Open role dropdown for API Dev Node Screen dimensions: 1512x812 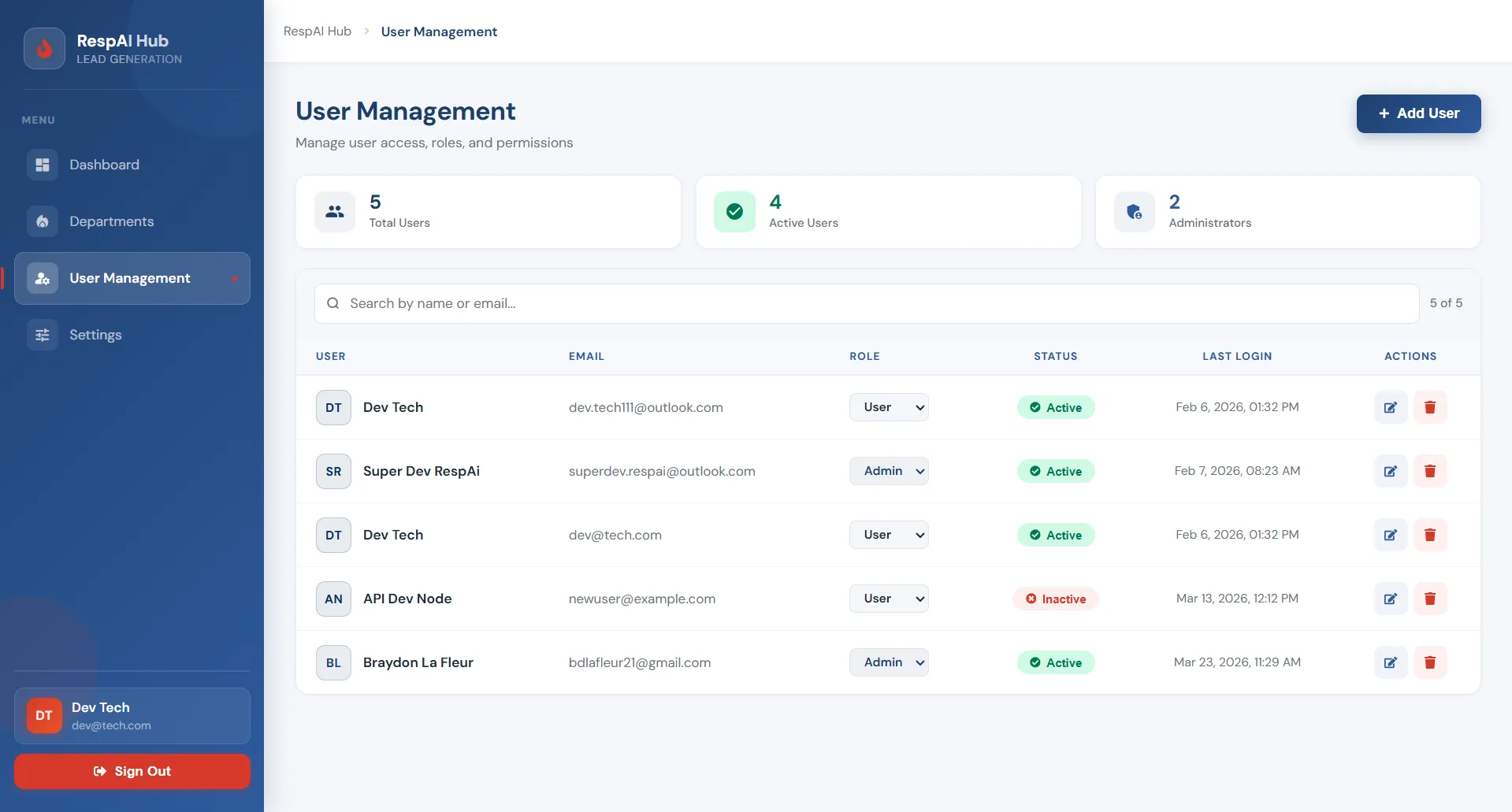(889, 599)
